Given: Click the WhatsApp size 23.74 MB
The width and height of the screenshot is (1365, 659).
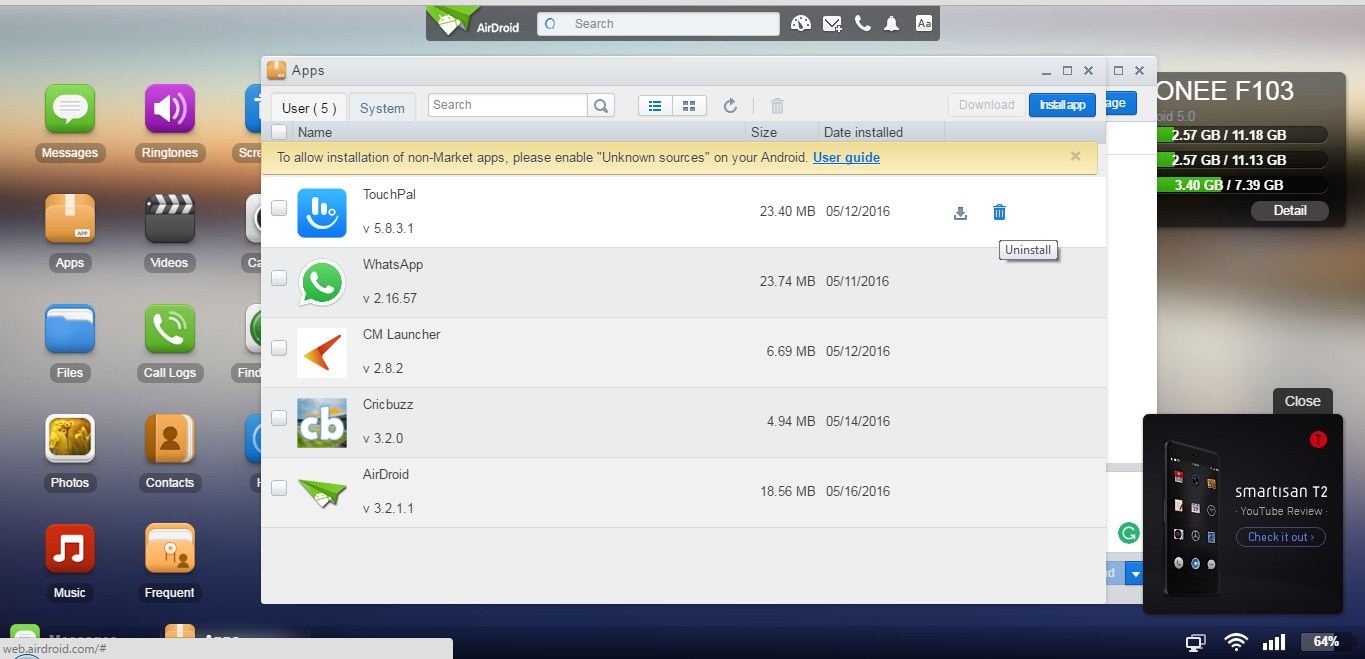Looking at the screenshot, I should [787, 282].
